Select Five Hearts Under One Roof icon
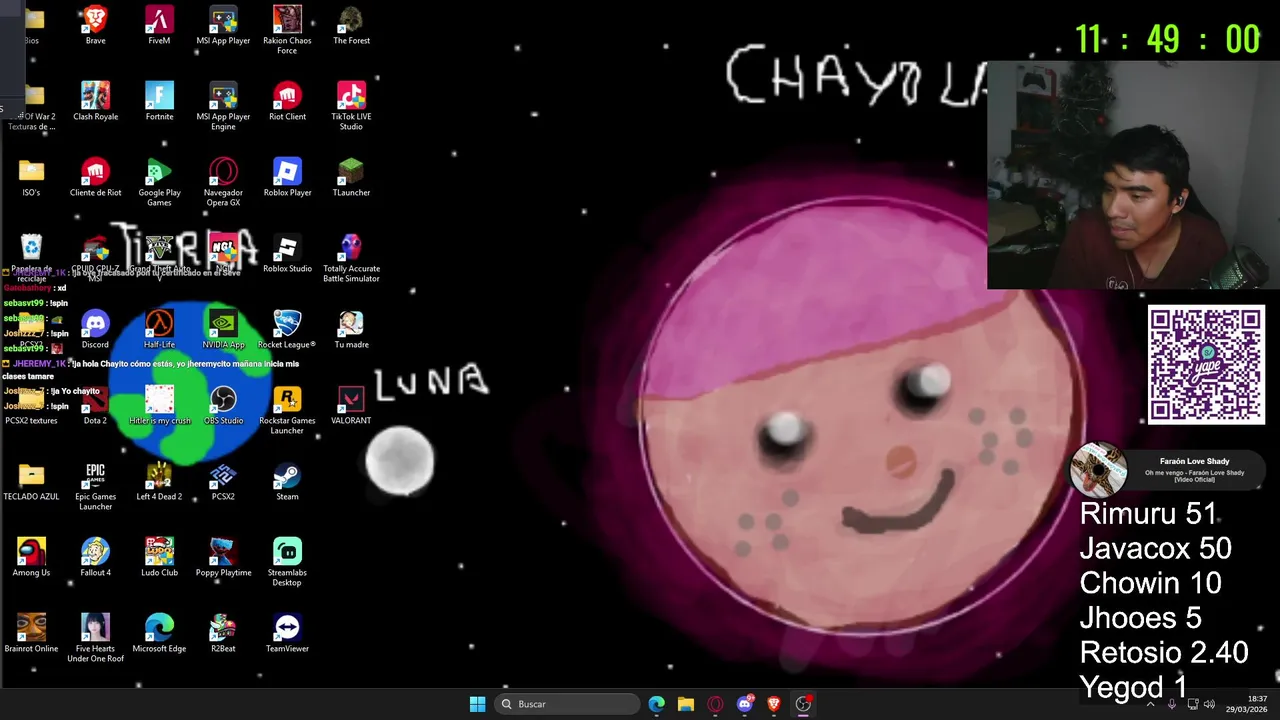 click(95, 638)
